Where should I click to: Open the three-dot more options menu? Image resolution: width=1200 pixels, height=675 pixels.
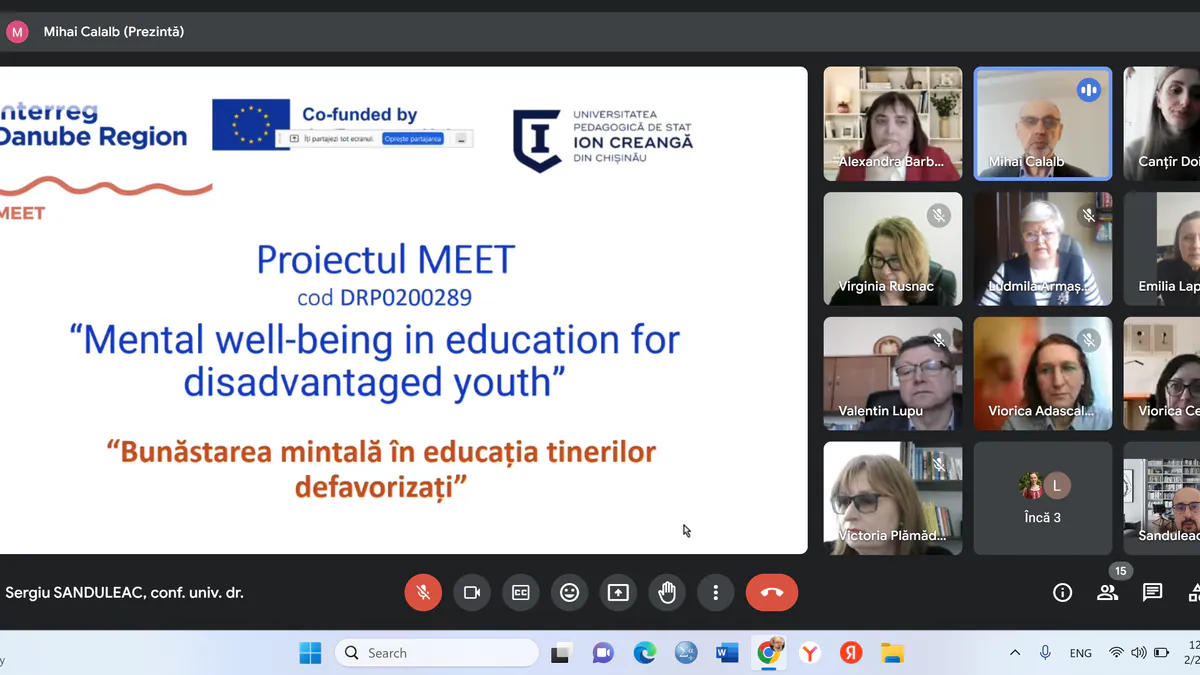715,593
